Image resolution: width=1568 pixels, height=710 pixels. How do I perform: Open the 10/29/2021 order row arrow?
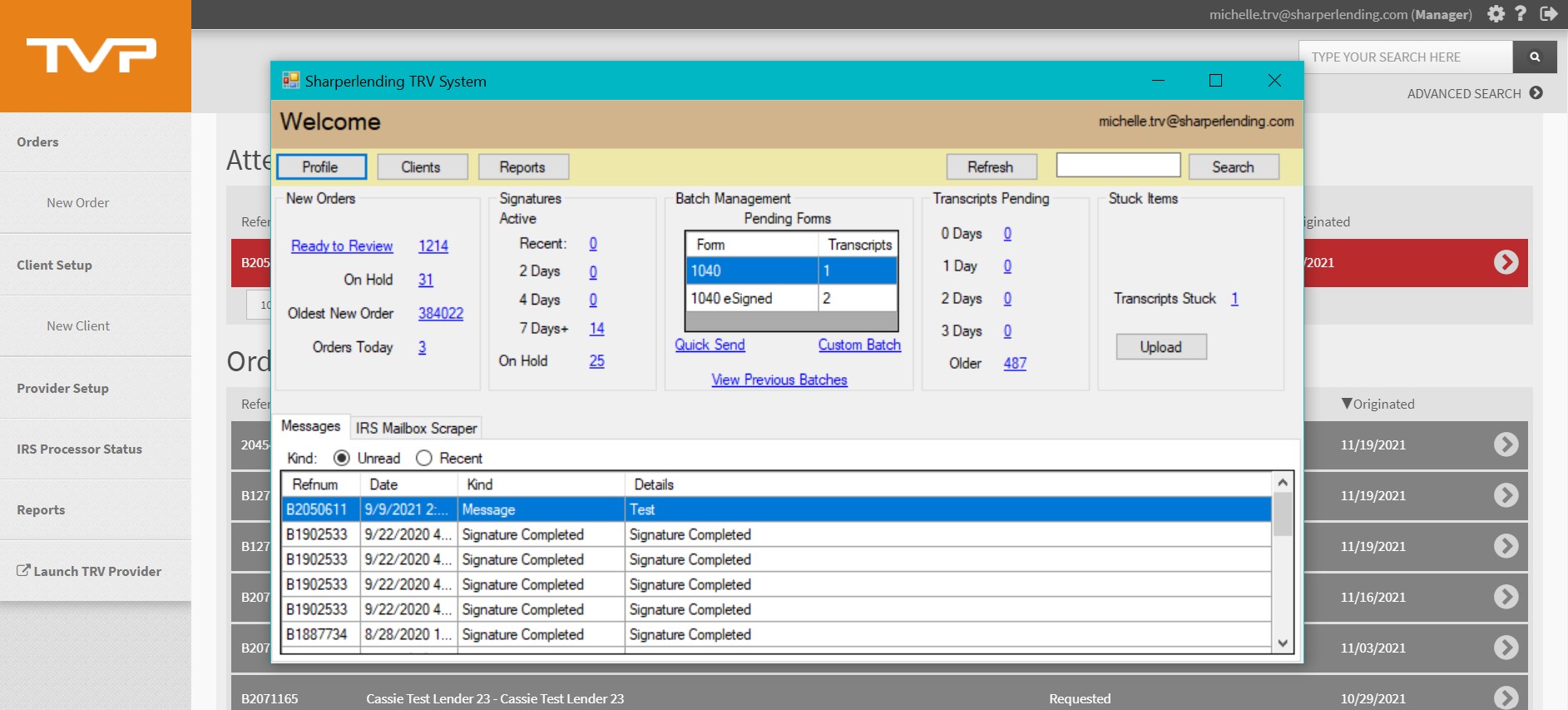click(1506, 698)
